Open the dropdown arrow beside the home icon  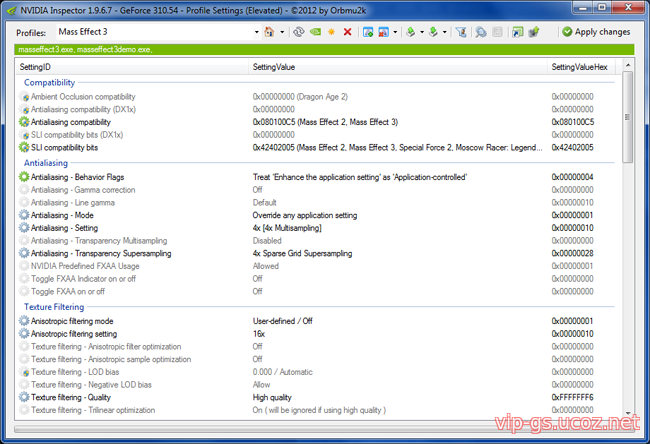(x=282, y=32)
